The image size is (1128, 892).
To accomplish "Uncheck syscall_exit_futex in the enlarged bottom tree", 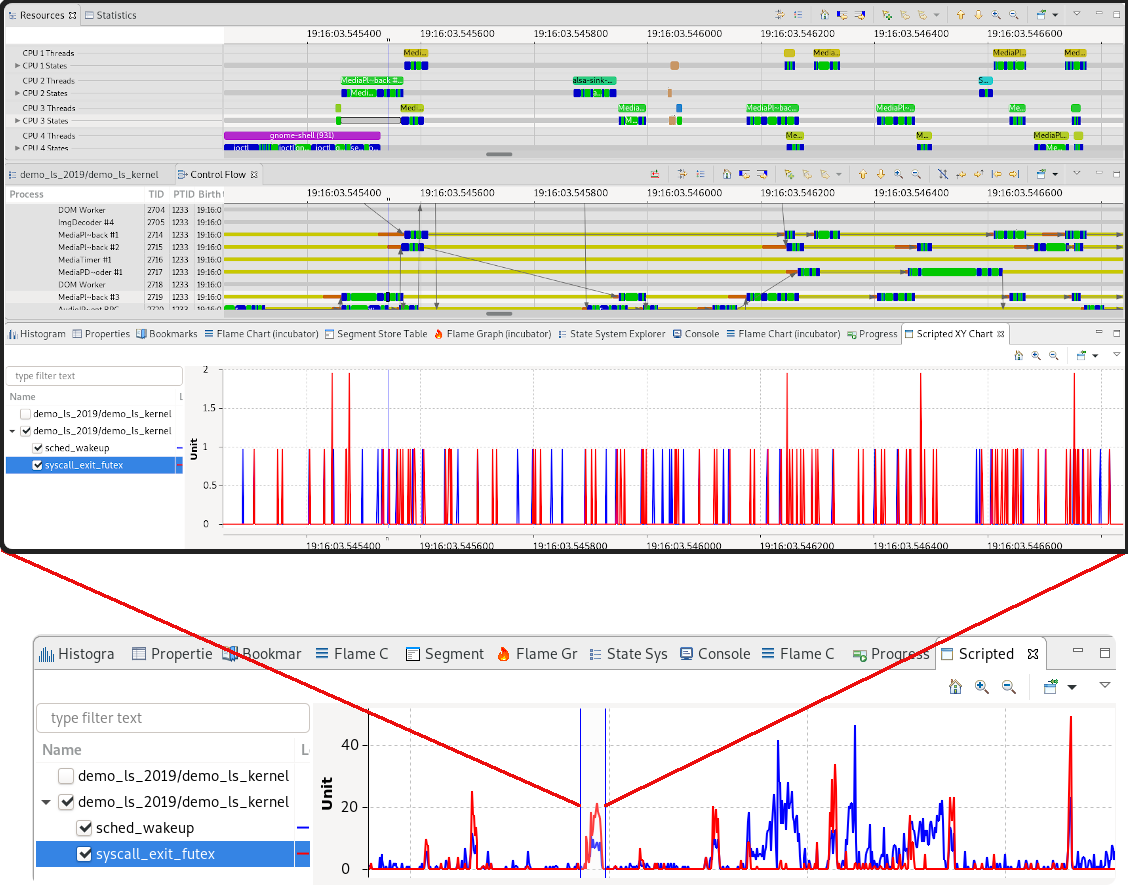I will point(84,854).
